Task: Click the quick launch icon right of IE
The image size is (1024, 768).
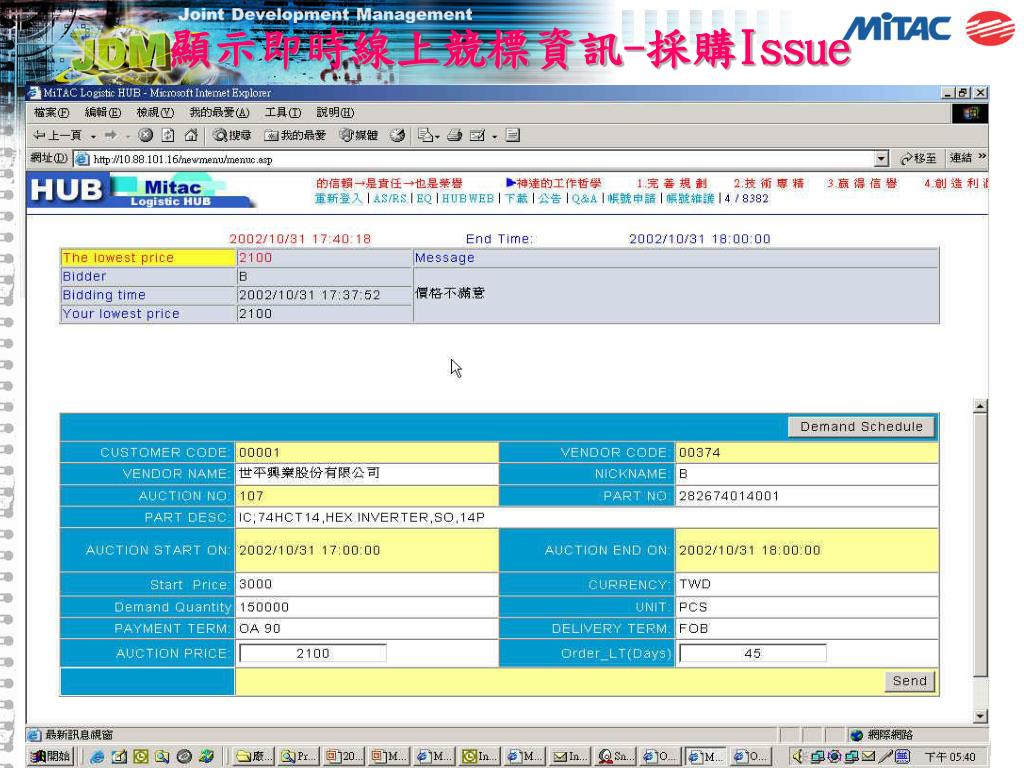Action: pyautogui.click(x=119, y=756)
